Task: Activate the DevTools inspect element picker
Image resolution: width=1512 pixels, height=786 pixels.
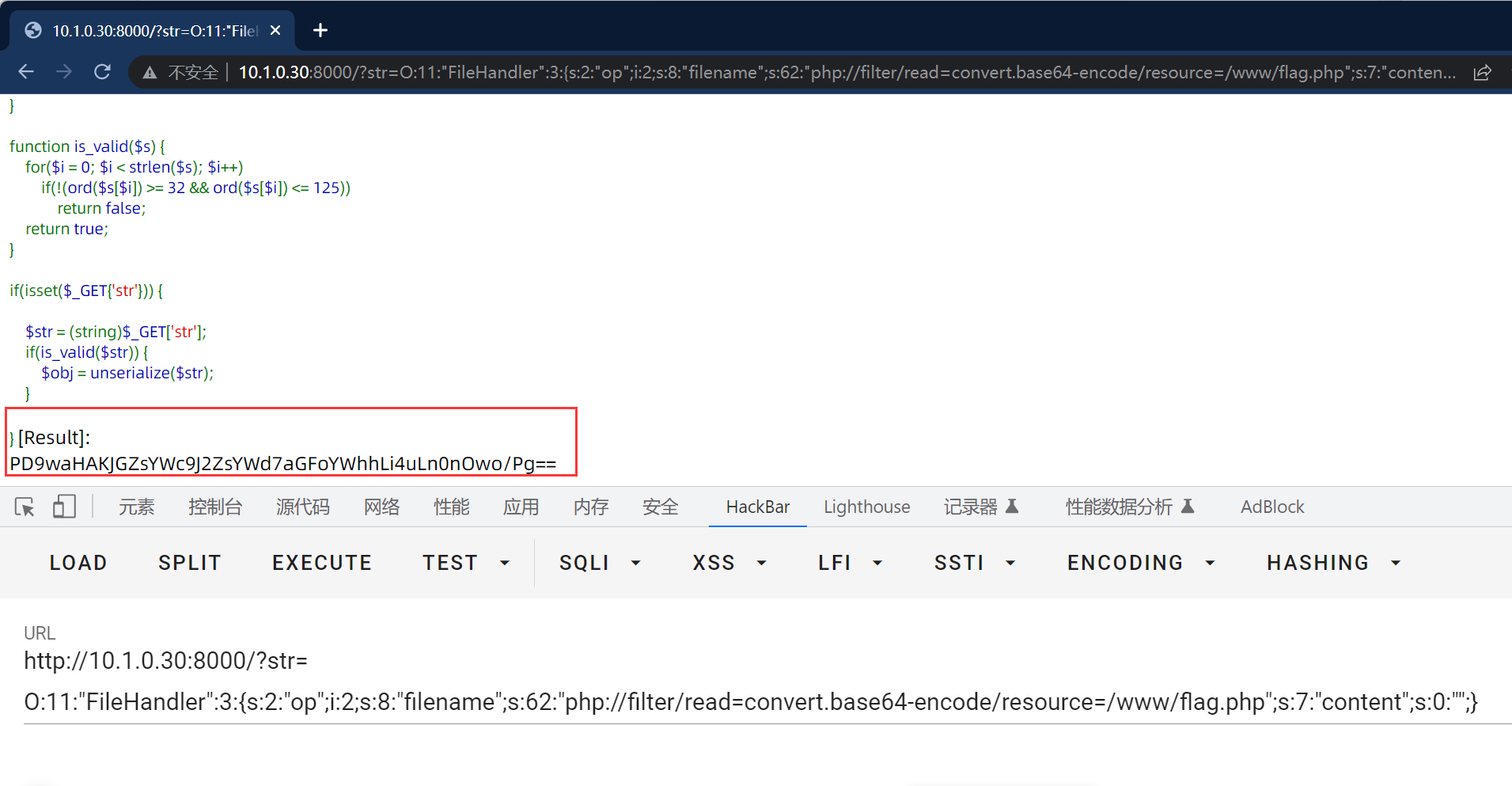Action: point(25,507)
